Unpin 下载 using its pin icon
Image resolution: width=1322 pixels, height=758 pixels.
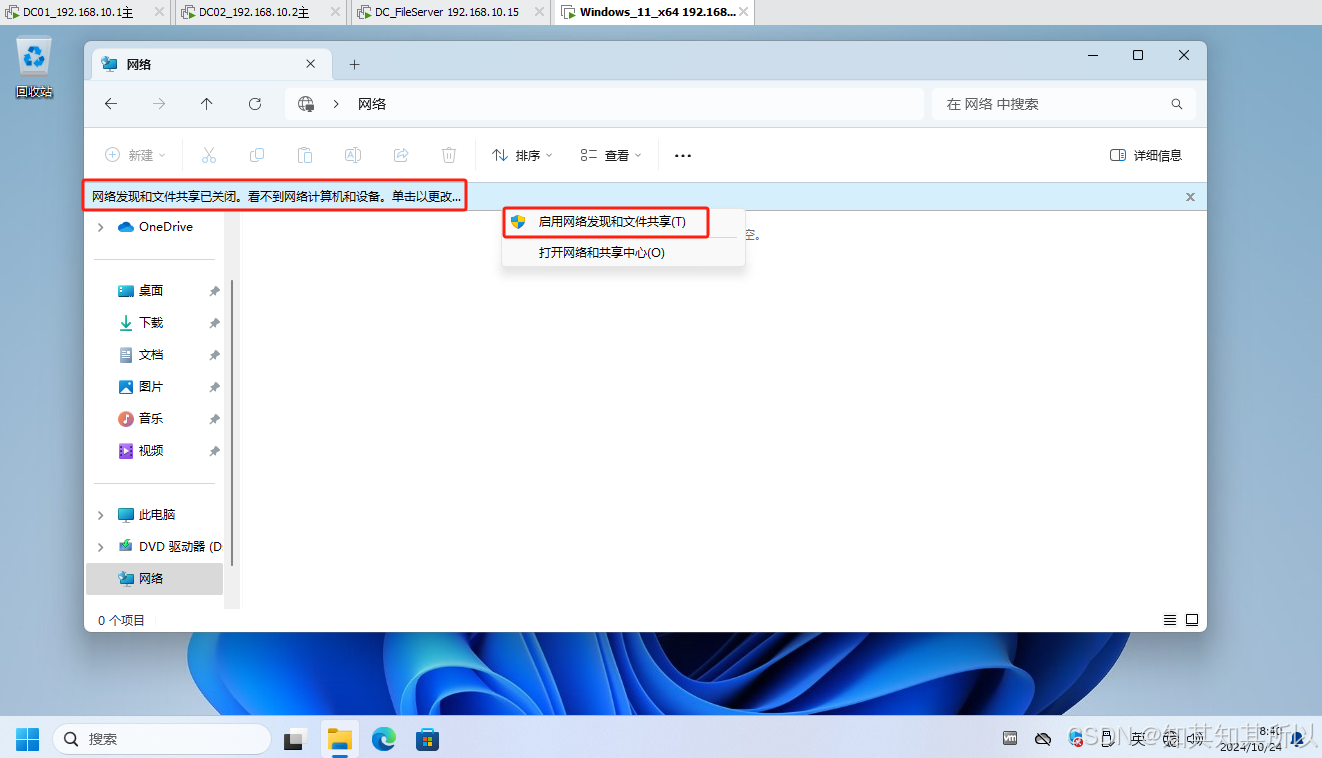214,323
